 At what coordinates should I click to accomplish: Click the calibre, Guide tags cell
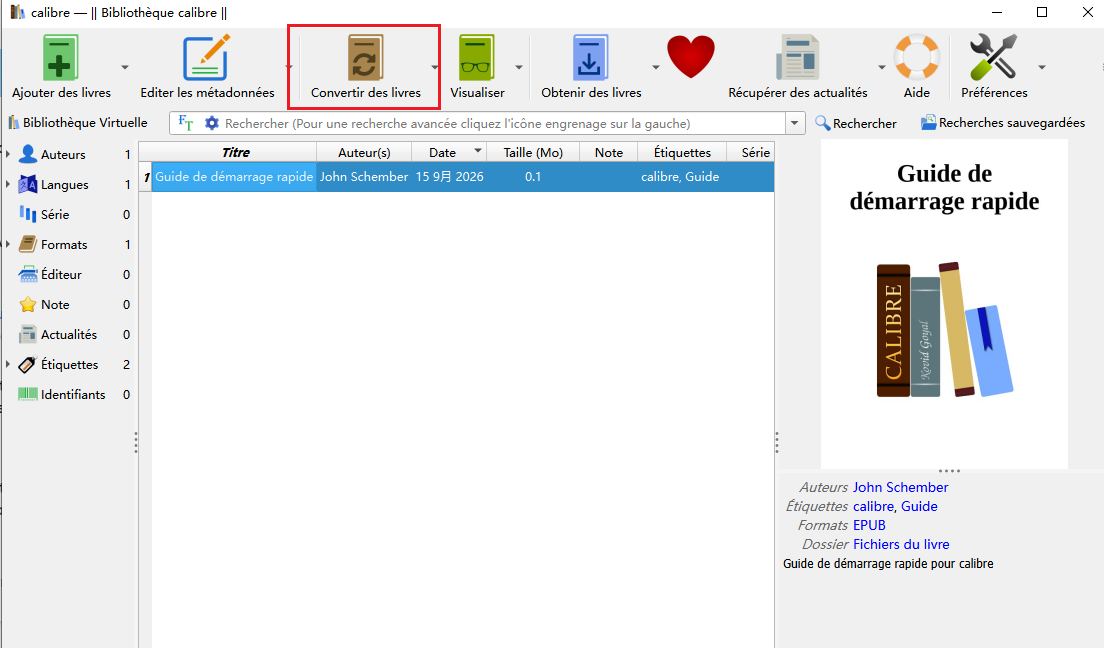click(x=680, y=177)
